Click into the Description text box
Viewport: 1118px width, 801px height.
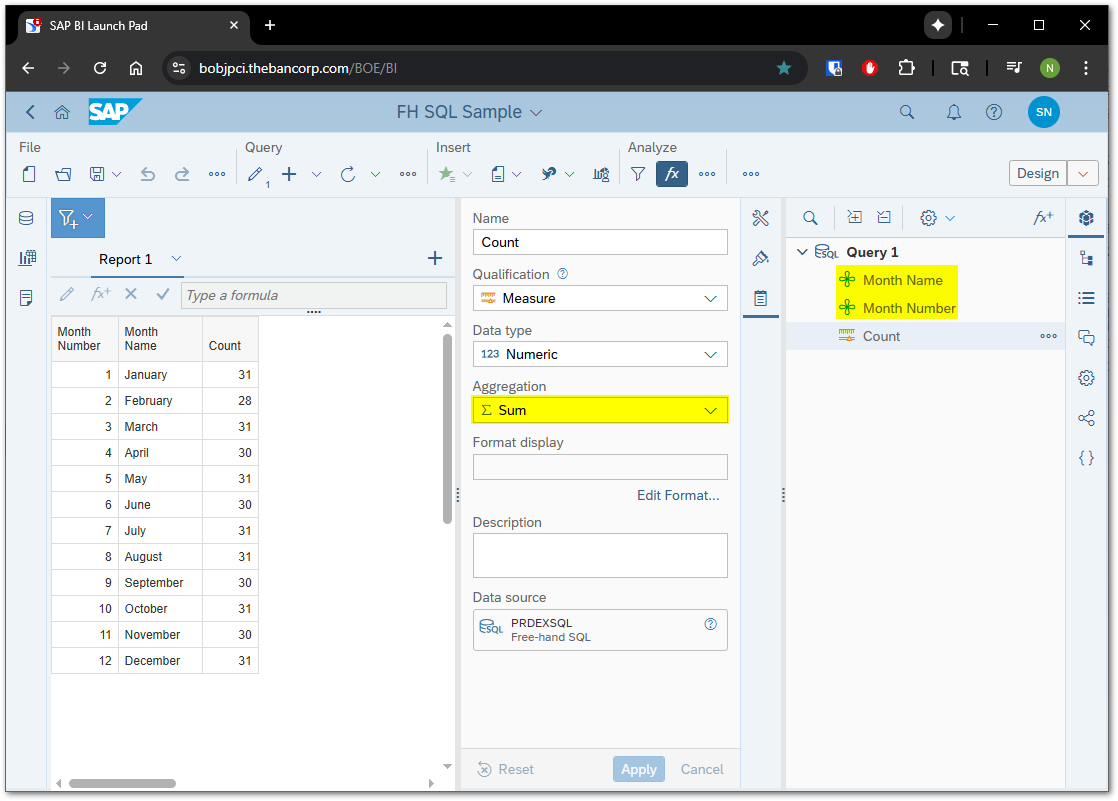tap(600, 555)
